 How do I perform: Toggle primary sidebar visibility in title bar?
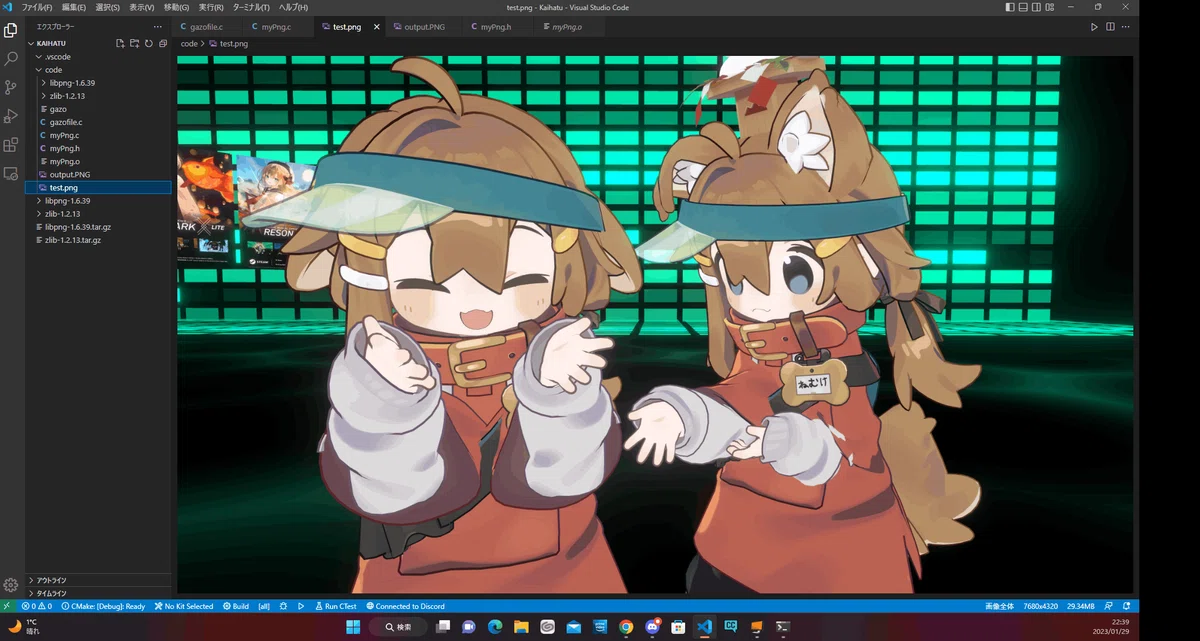pos(1012,7)
